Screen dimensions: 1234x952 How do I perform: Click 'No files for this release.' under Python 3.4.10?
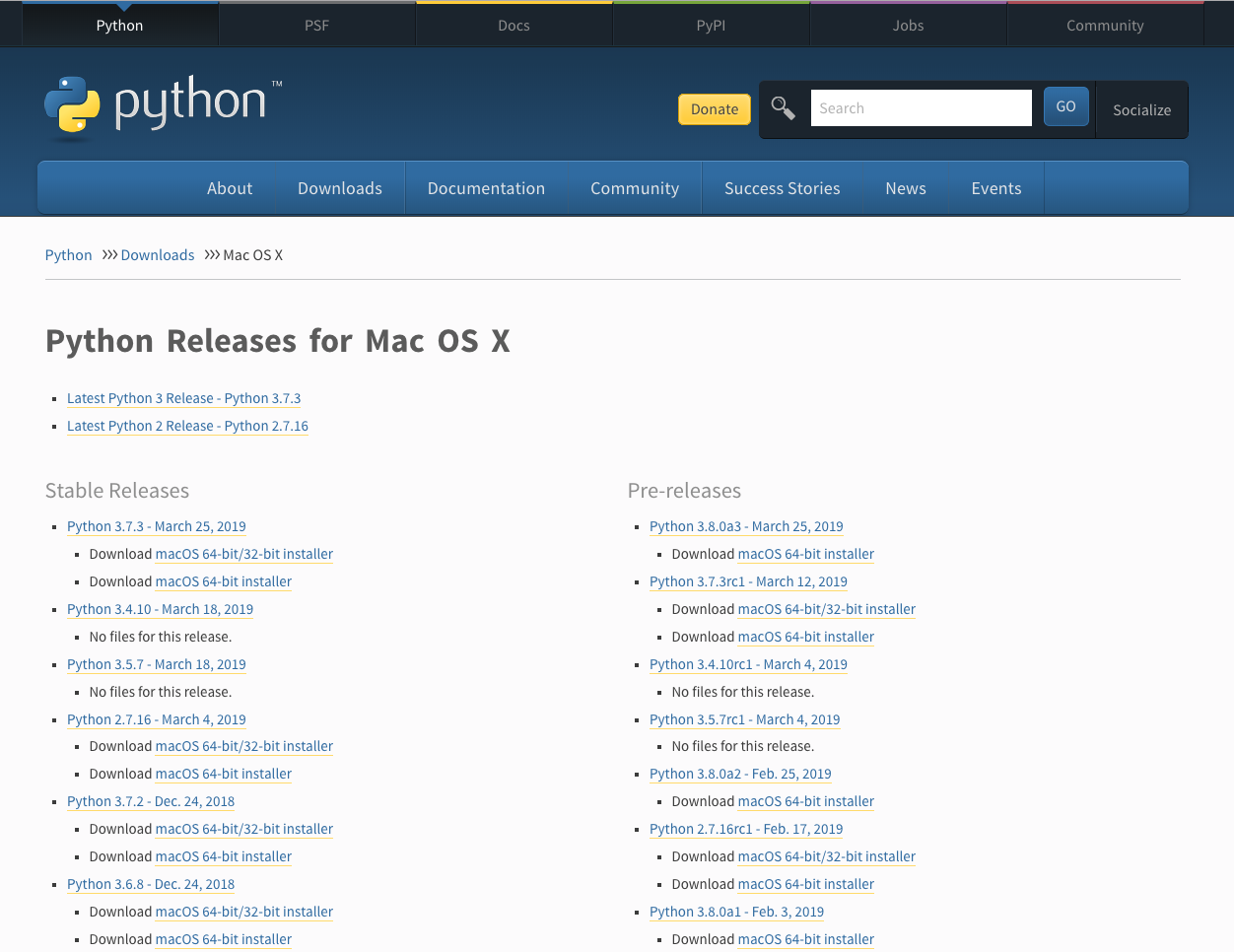161,637
